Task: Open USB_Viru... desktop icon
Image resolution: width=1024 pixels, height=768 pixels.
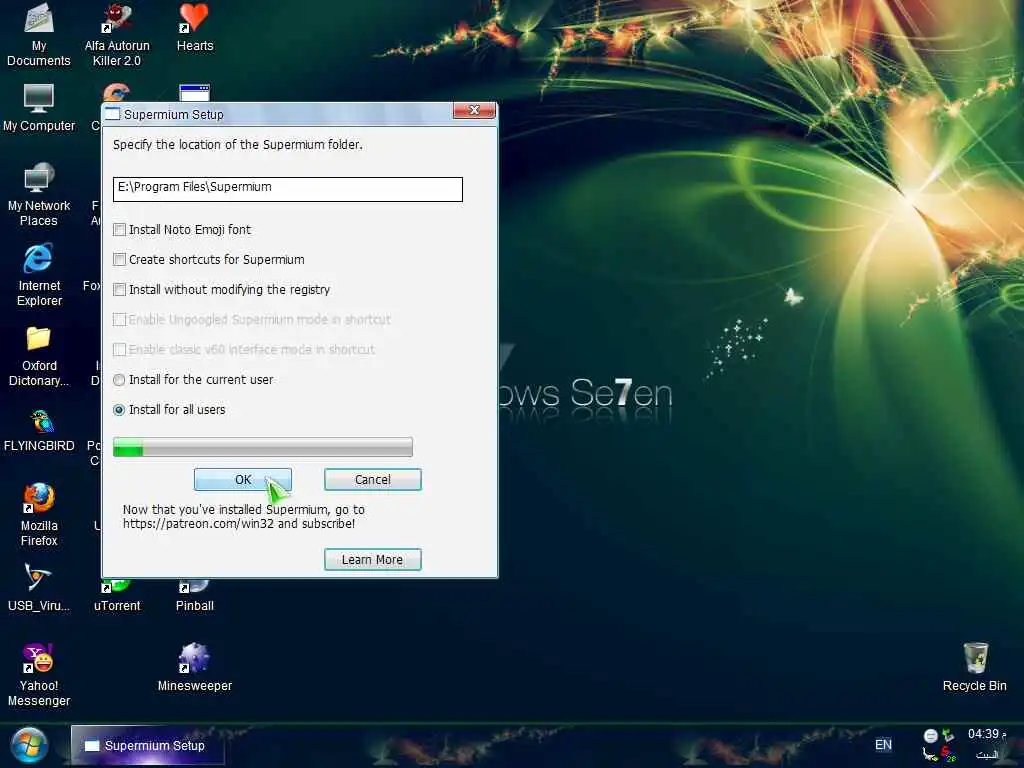Action: click(x=39, y=588)
